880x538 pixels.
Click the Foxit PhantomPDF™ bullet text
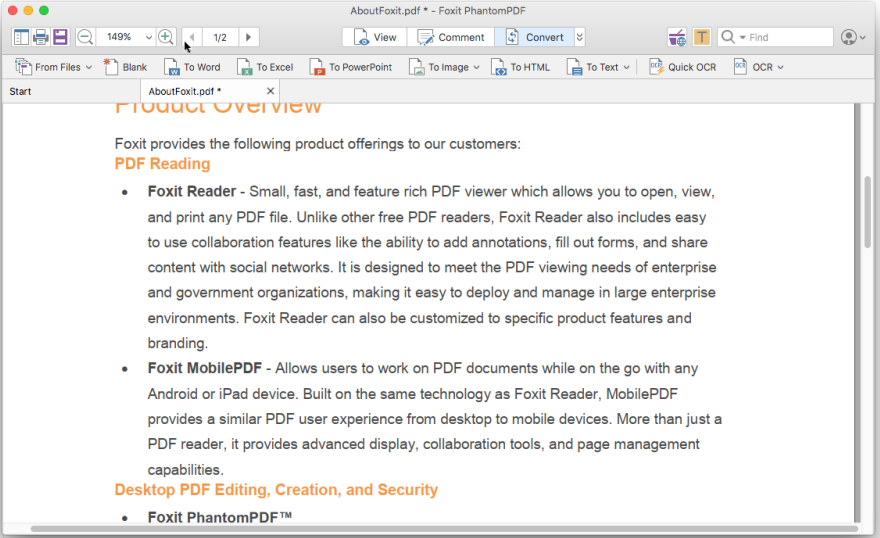[219, 517]
